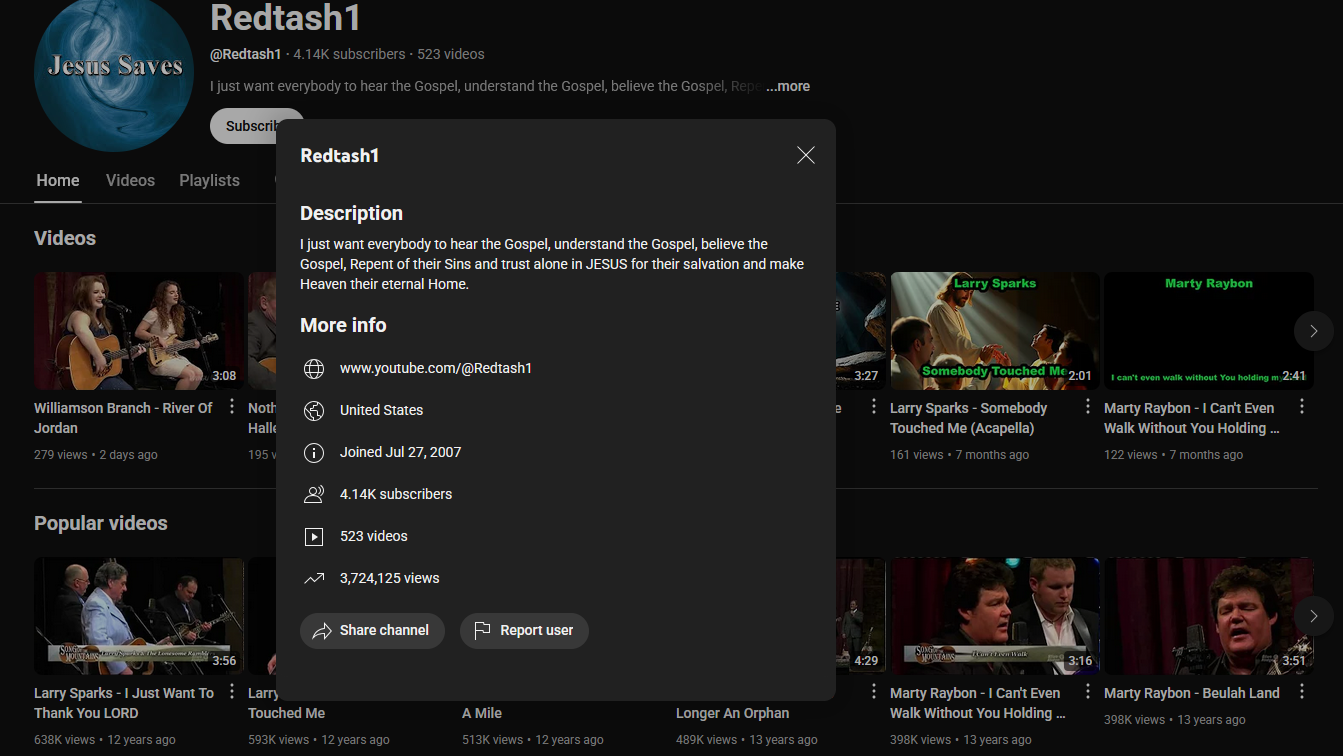Open options menu for I Just Want To Thank You LORD
This screenshot has width=1343, height=756.
(x=232, y=692)
